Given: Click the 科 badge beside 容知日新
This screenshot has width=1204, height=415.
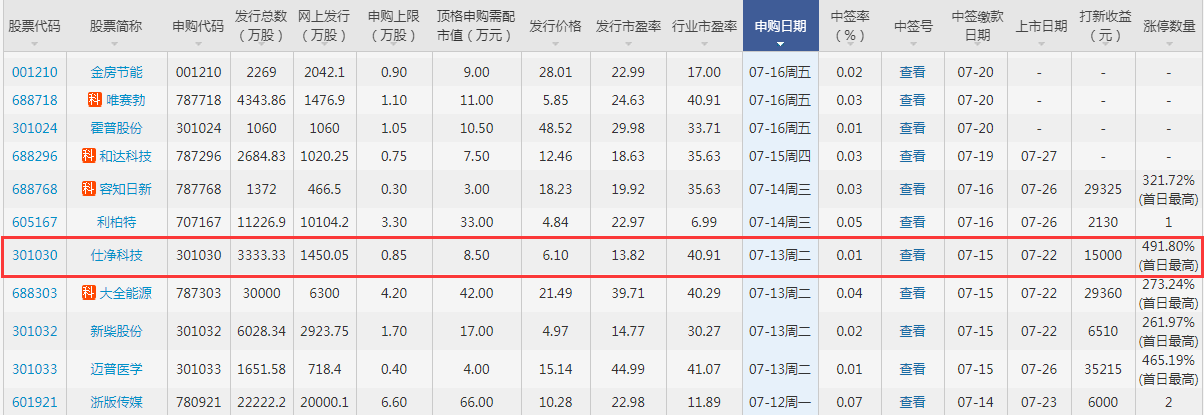Looking at the screenshot, I should 88,189.
